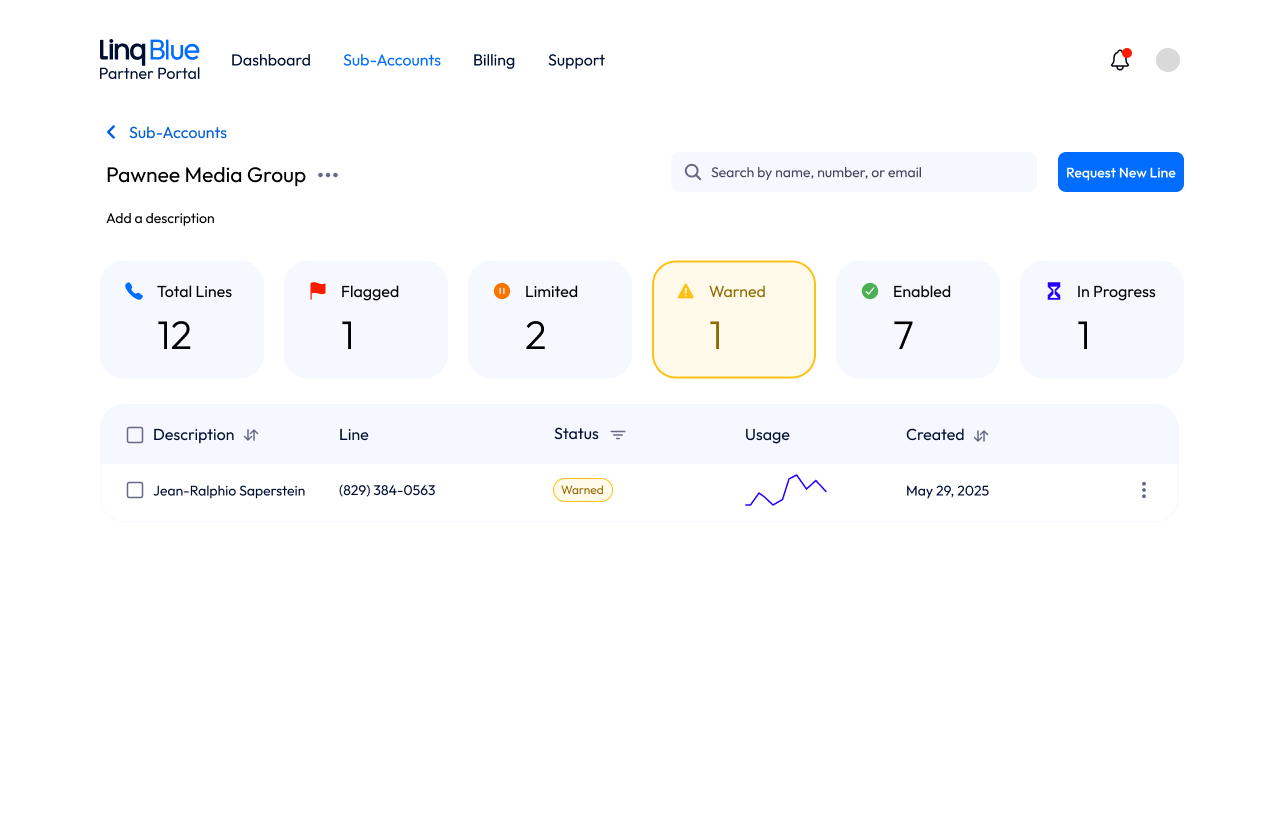
Task: Click the Usage column header
Action: click(767, 435)
